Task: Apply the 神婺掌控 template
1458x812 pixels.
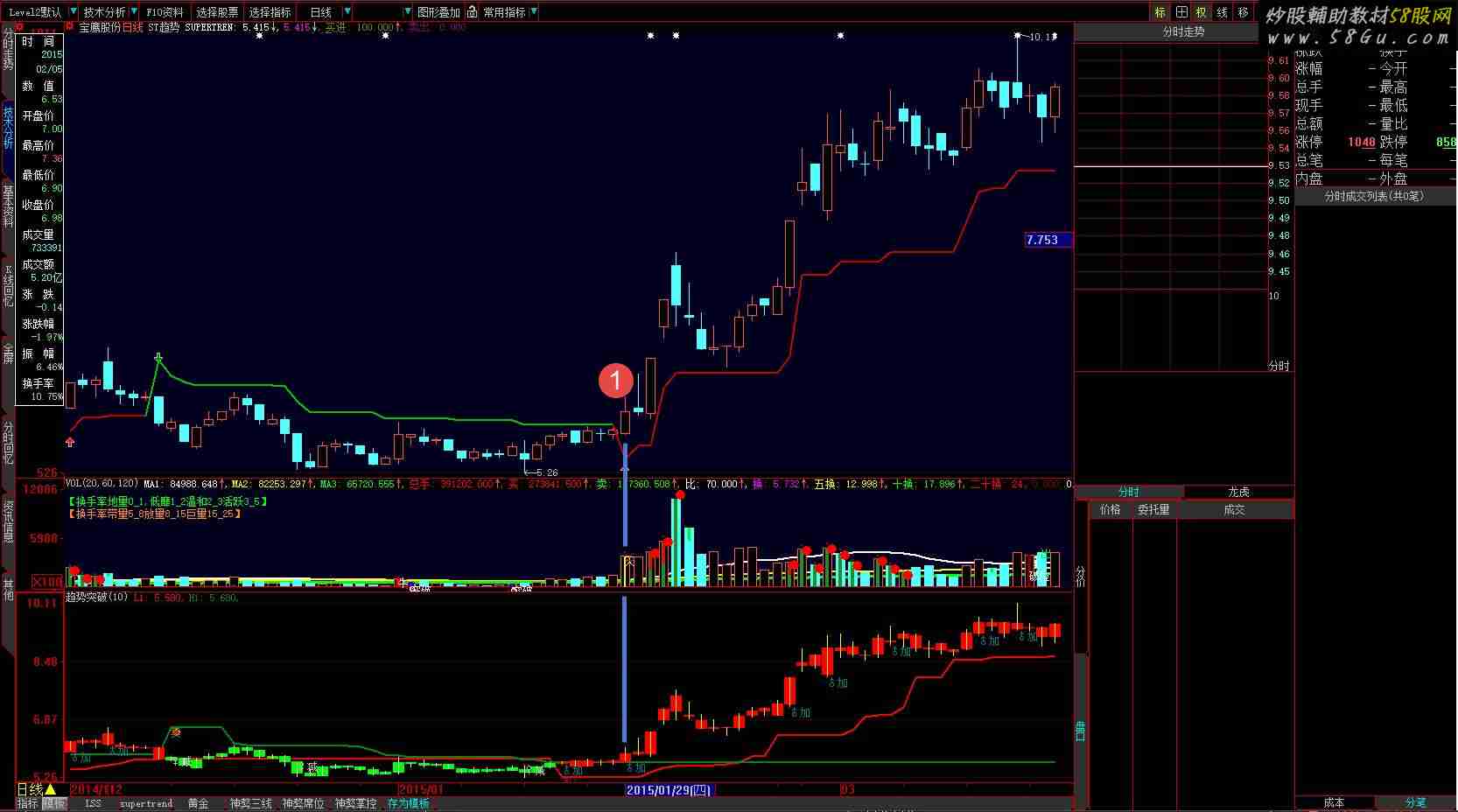Action: [x=356, y=803]
